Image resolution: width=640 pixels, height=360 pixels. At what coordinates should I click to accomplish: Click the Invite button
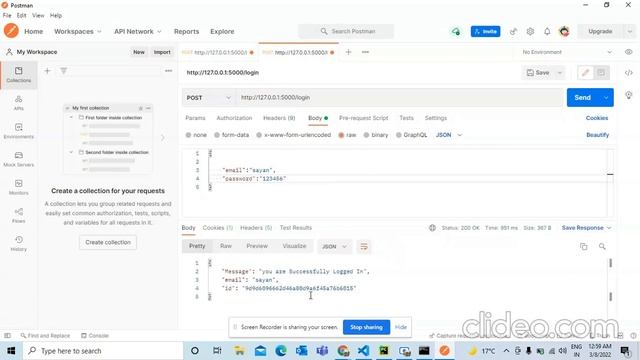[x=485, y=31]
